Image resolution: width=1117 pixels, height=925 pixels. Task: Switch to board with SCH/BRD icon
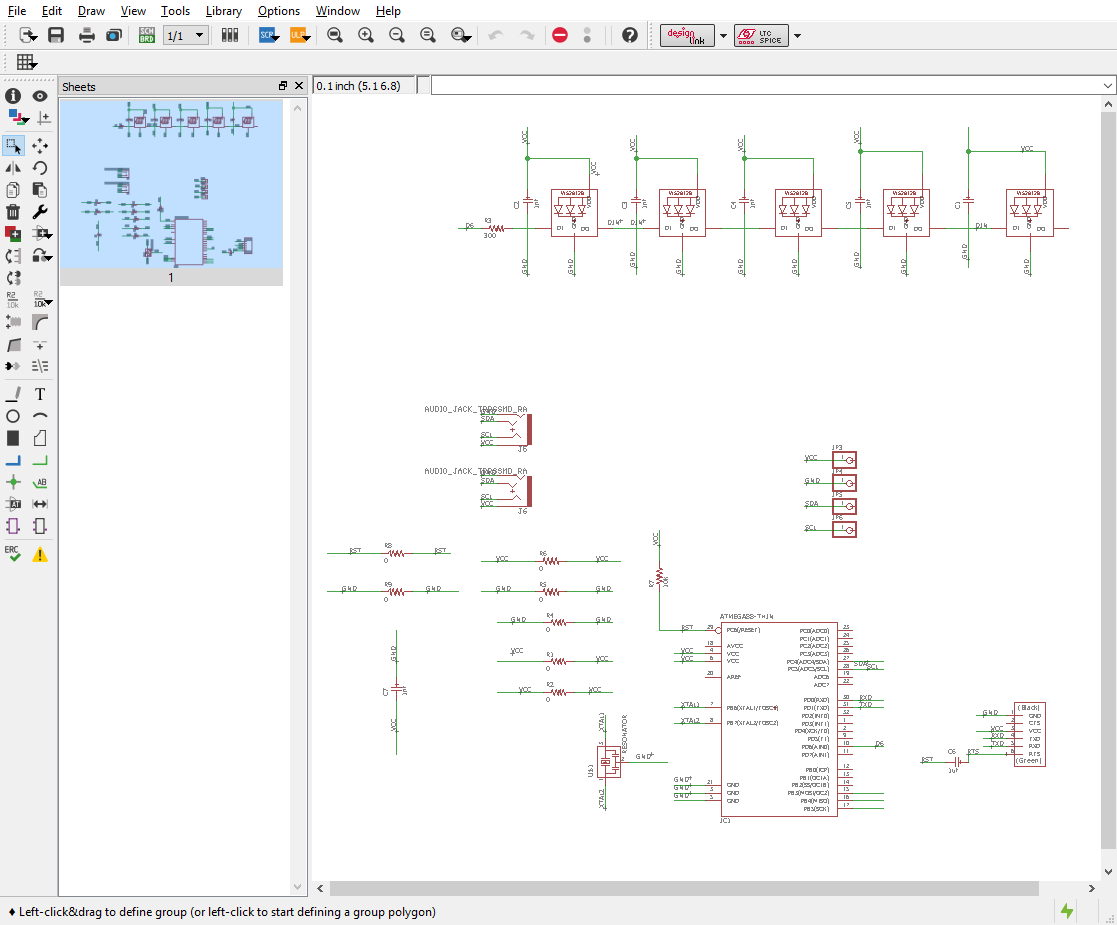coord(147,35)
